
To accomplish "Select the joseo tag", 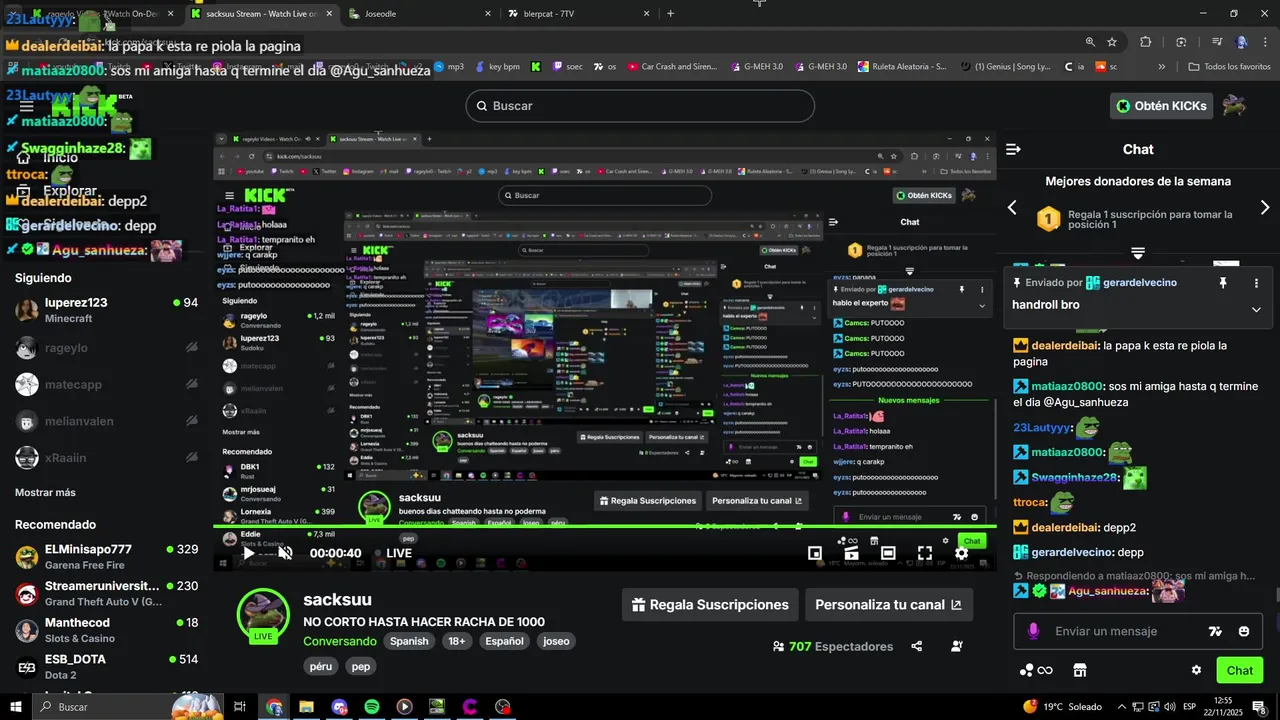I will click(556, 641).
